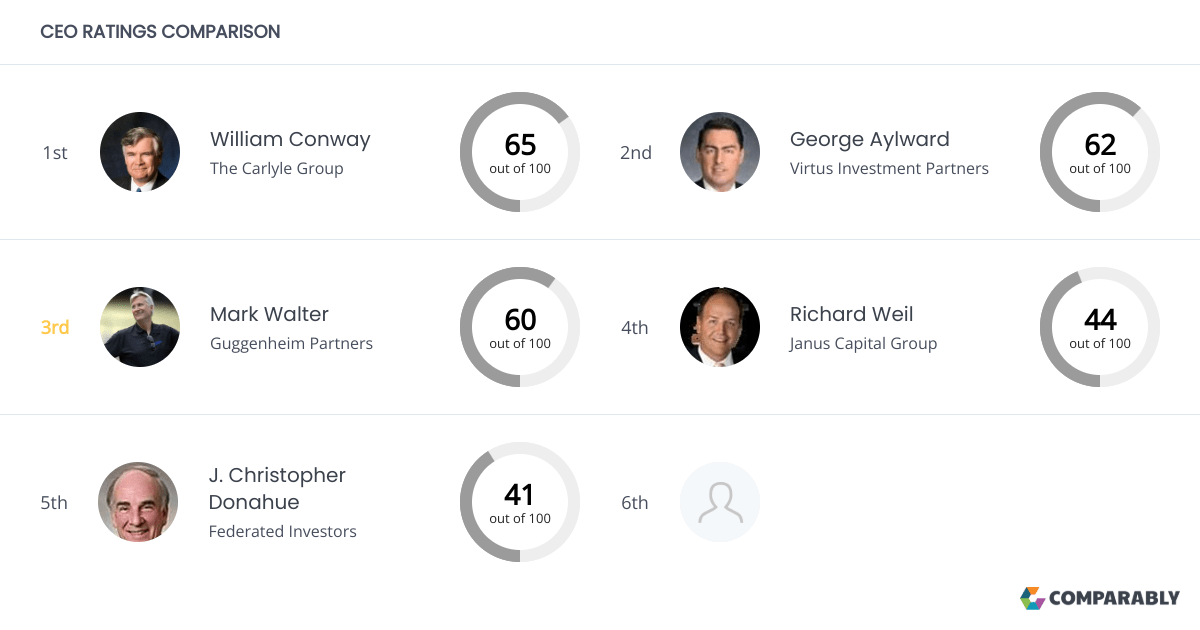The height and width of the screenshot is (630, 1200).
Task: Click the Comparably logo icon
Action: click(x=1032, y=598)
